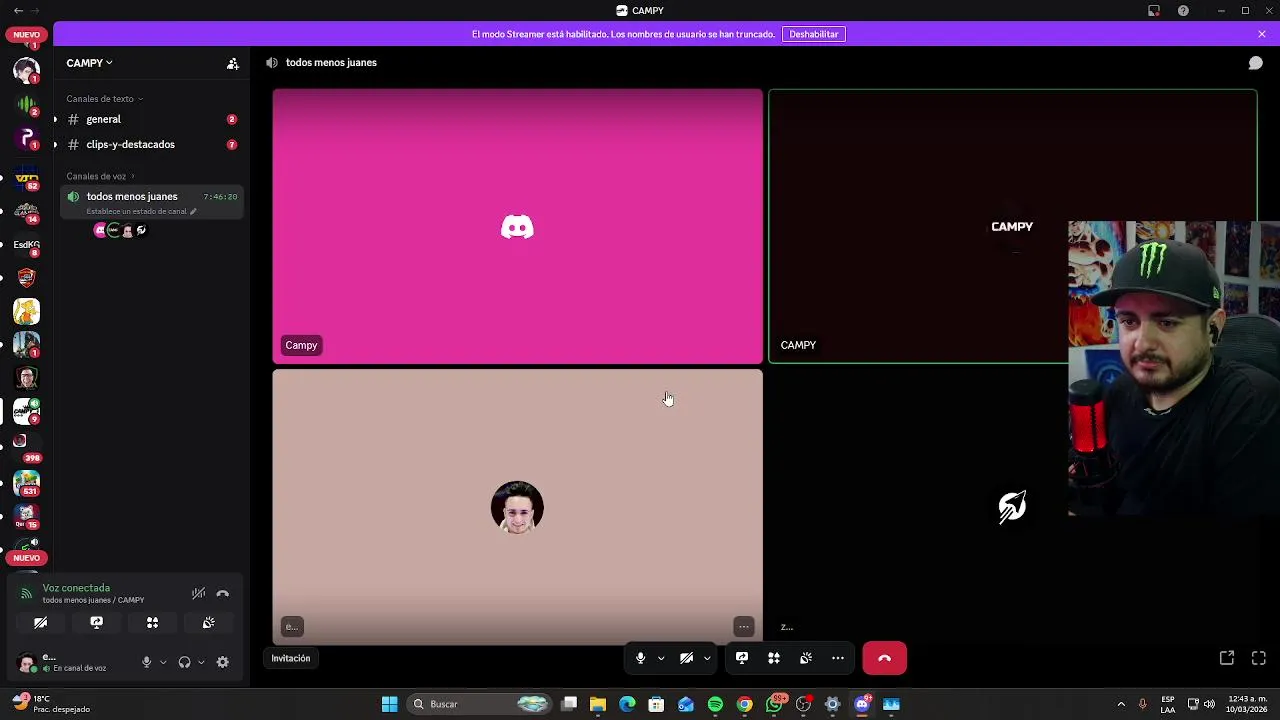Viewport: 1280px width, 720px height.
Task: Open purple P server in sidebar
Action: [27, 138]
